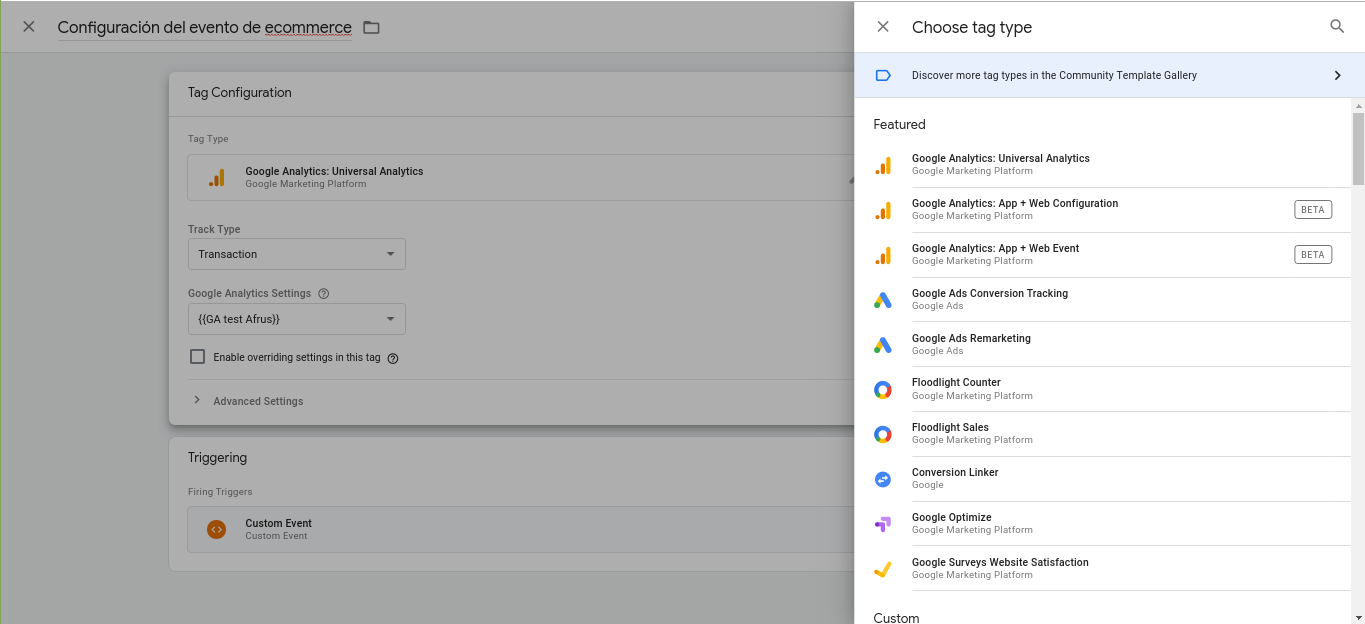Click the folder icon beside the tag name
Image resolution: width=1365 pixels, height=624 pixels.
(x=371, y=27)
